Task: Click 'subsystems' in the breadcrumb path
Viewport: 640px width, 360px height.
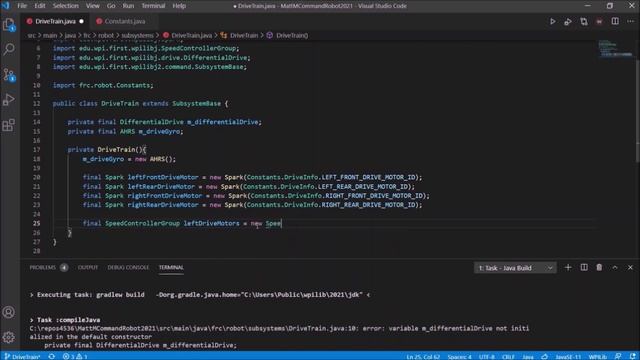Action: pos(137,36)
